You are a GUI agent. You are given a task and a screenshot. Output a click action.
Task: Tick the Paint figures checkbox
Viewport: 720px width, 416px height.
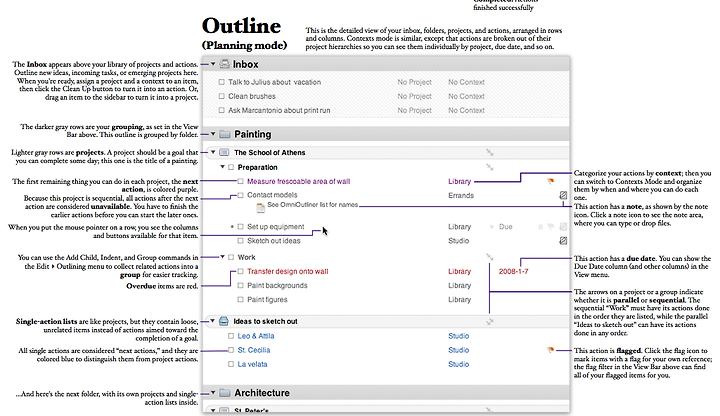click(x=241, y=299)
